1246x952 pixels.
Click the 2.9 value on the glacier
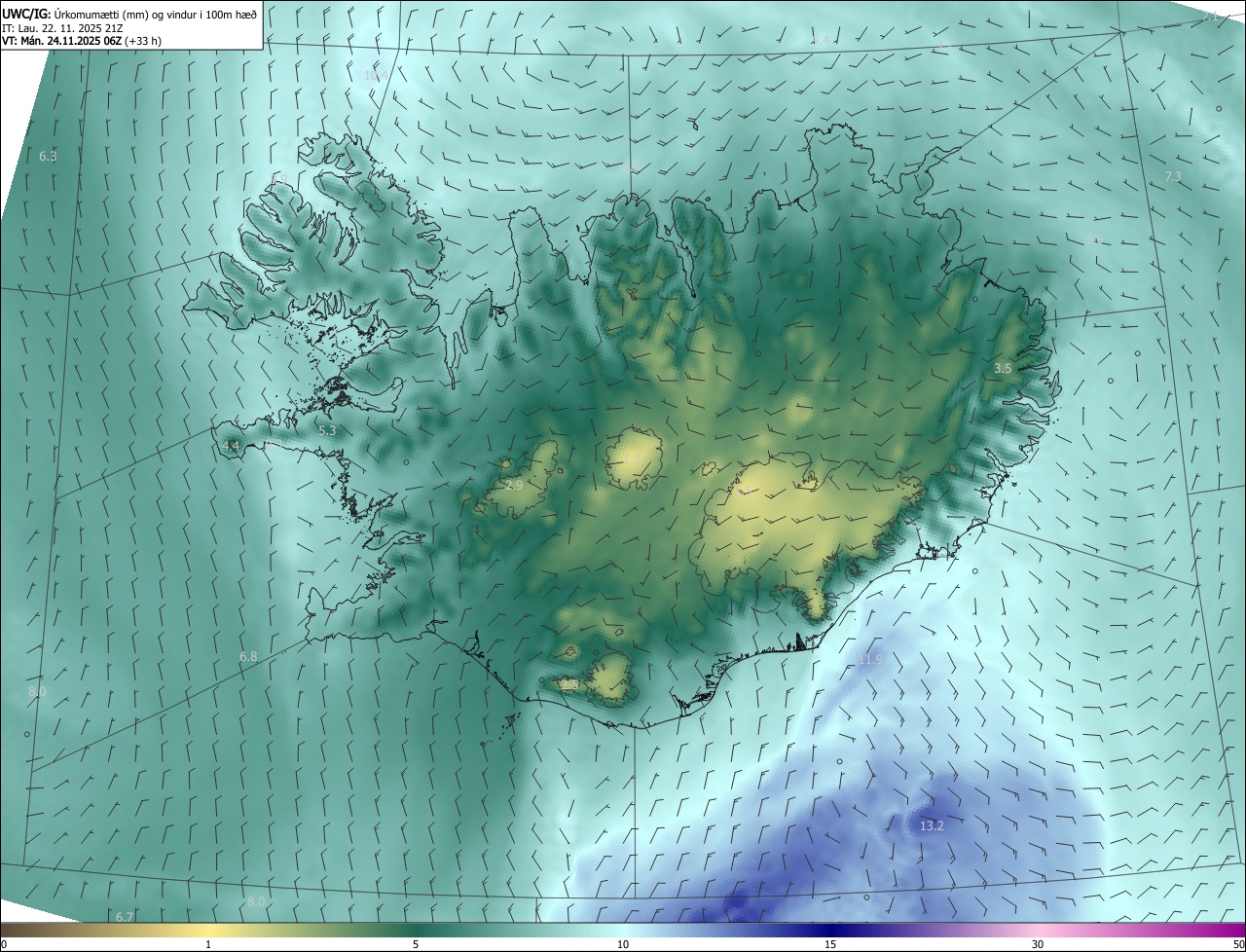[515, 485]
